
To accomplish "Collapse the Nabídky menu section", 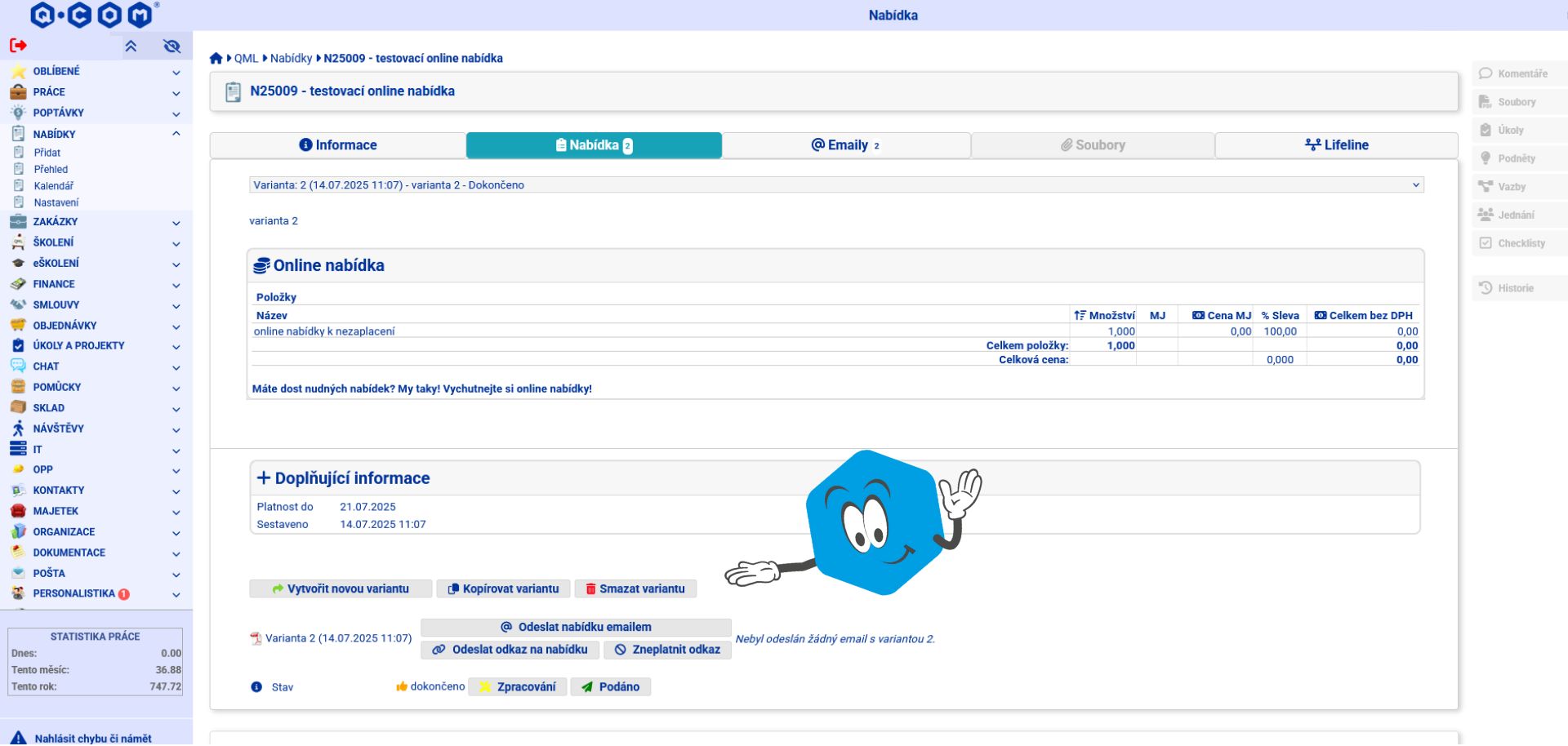I will [x=176, y=134].
